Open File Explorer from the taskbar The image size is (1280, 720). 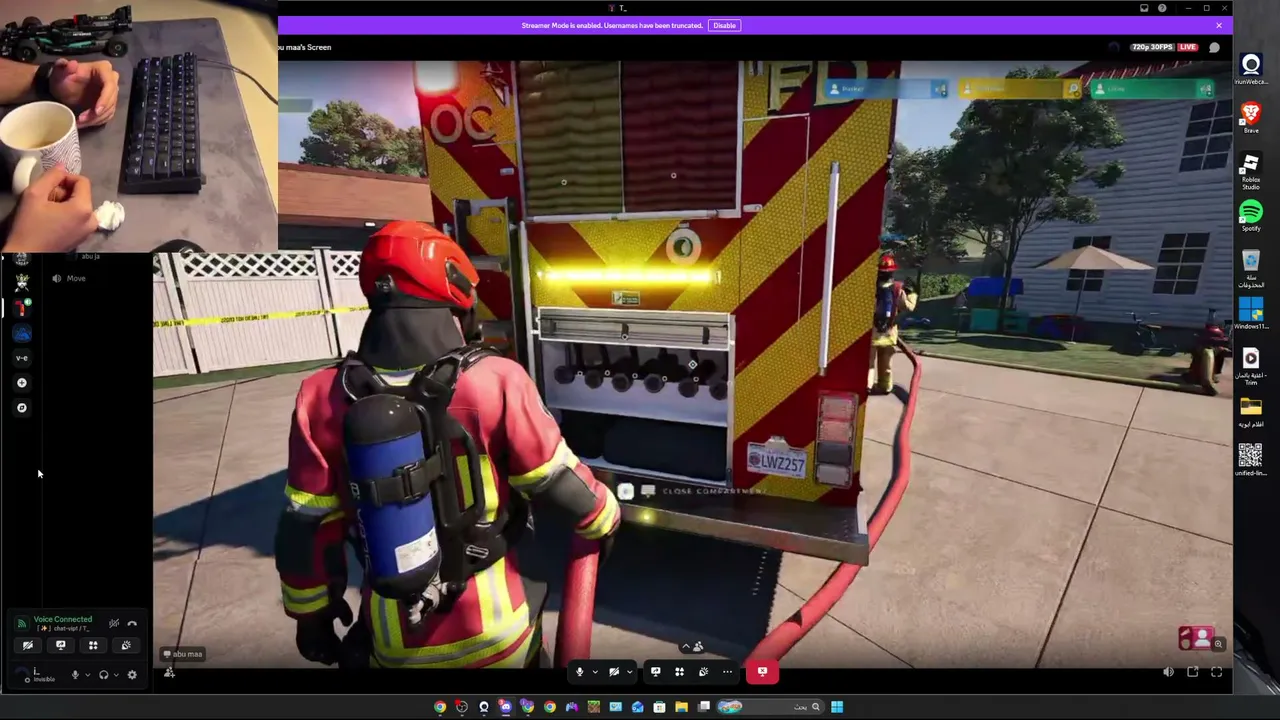pos(682,707)
